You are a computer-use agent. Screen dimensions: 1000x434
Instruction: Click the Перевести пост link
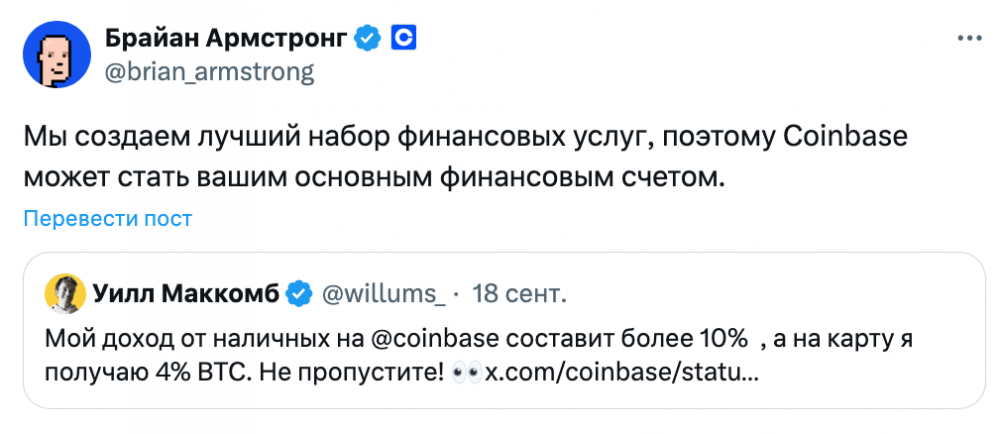point(108,218)
